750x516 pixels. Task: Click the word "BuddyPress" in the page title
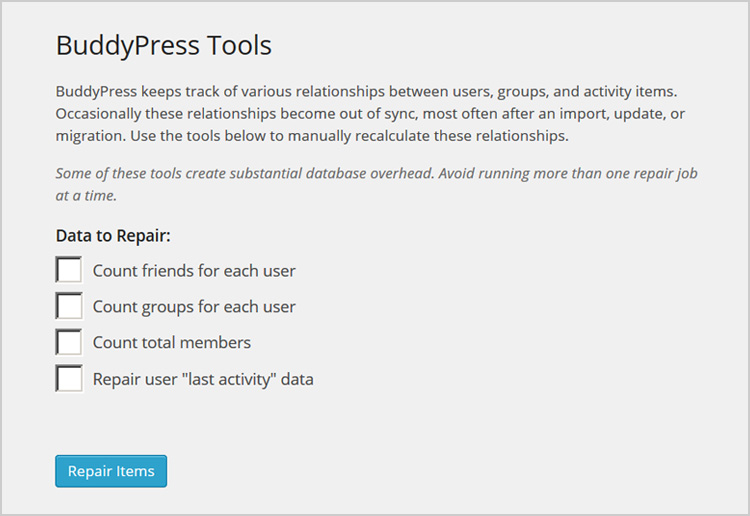click(127, 45)
